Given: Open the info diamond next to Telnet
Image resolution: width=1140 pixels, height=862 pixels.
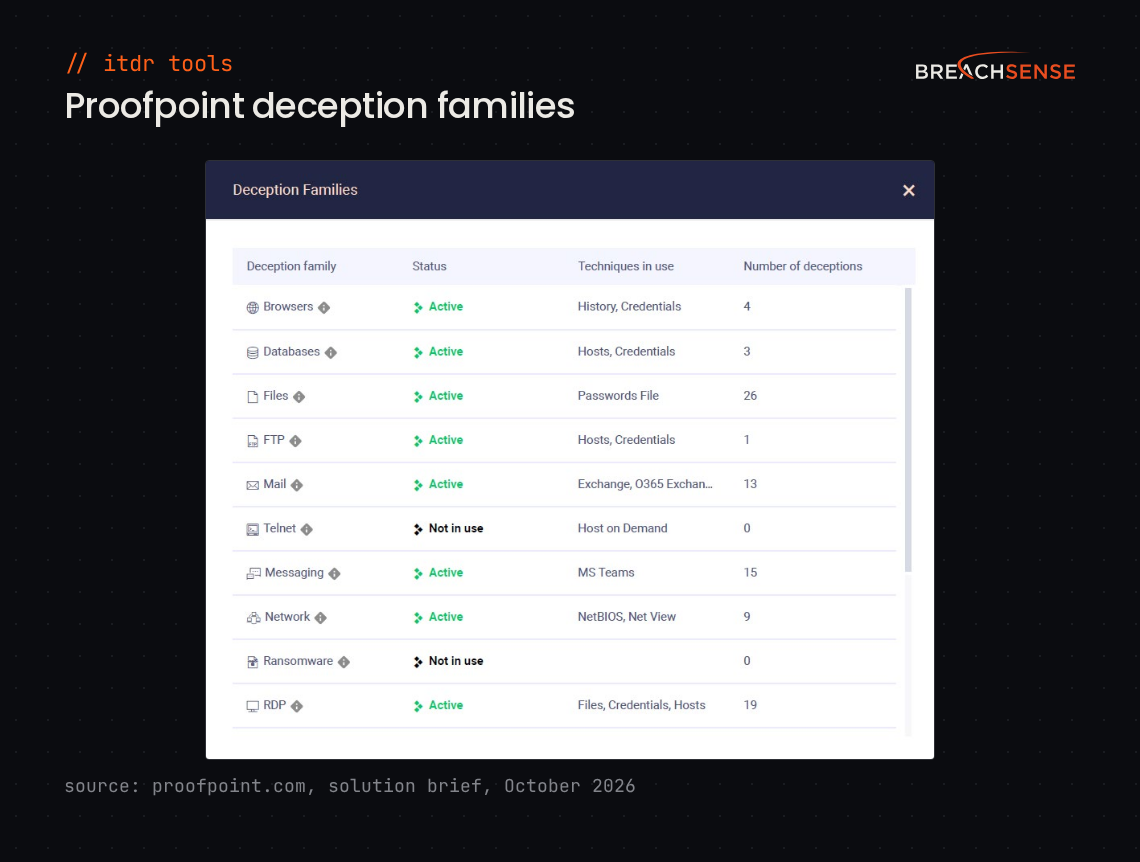Looking at the screenshot, I should coord(307,530).
